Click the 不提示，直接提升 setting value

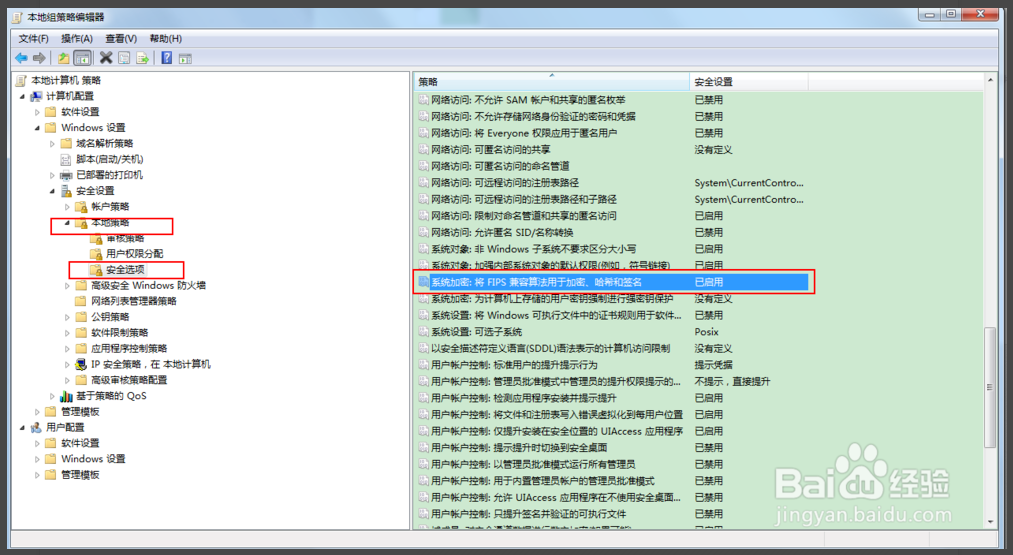pos(732,382)
